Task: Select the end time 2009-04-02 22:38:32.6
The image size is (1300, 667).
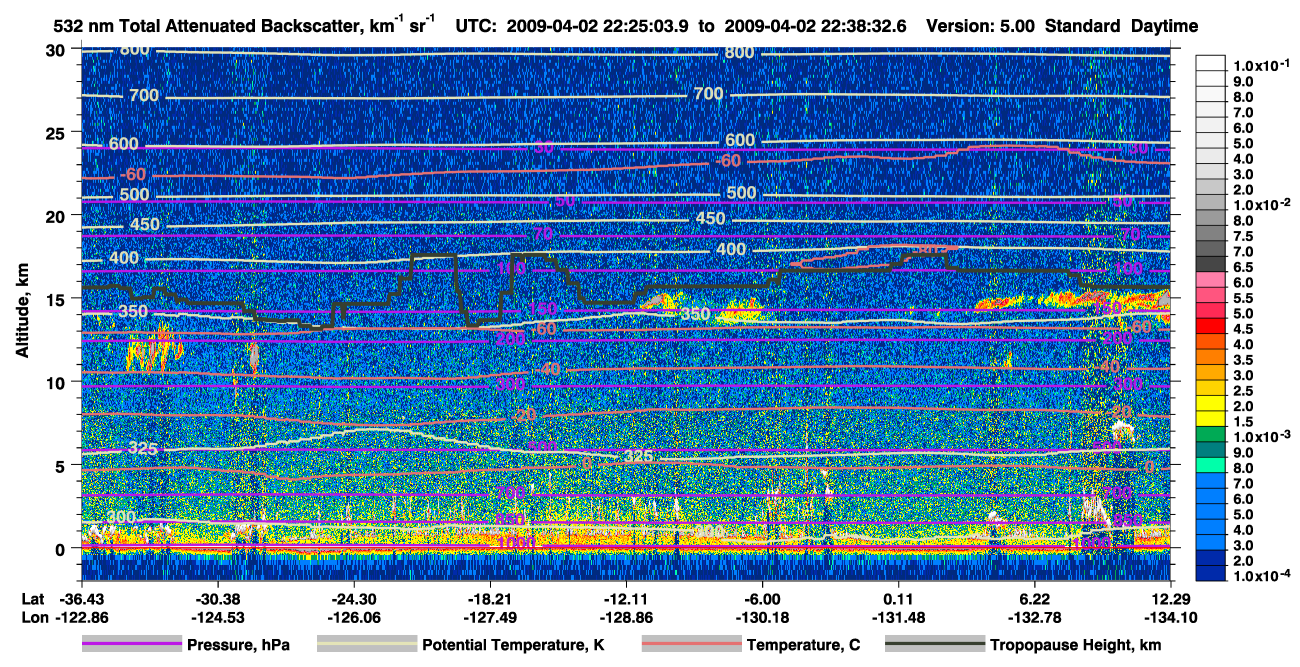Action: [x=814, y=26]
